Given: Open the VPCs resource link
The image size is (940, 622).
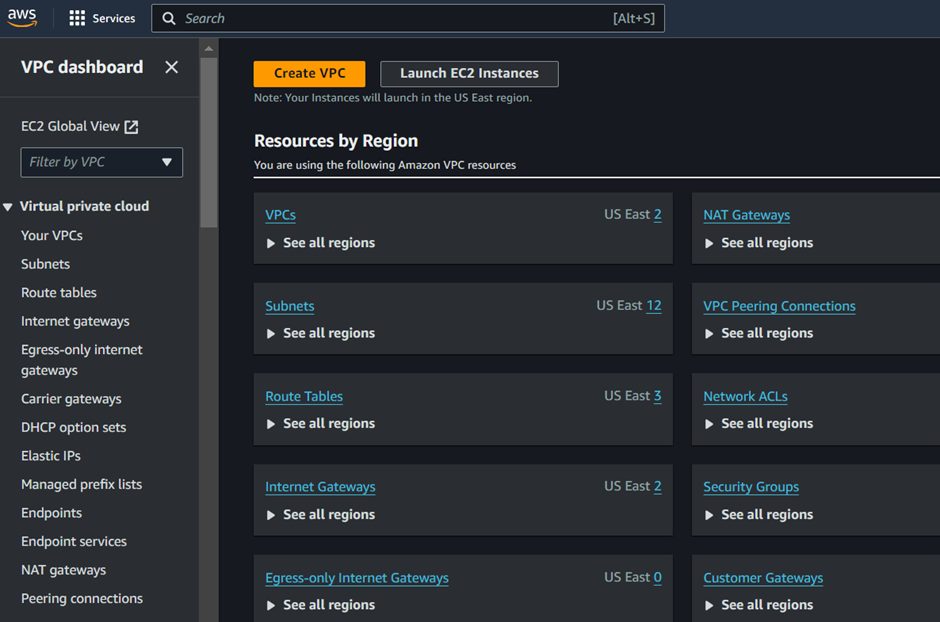Looking at the screenshot, I should pyautogui.click(x=281, y=215).
